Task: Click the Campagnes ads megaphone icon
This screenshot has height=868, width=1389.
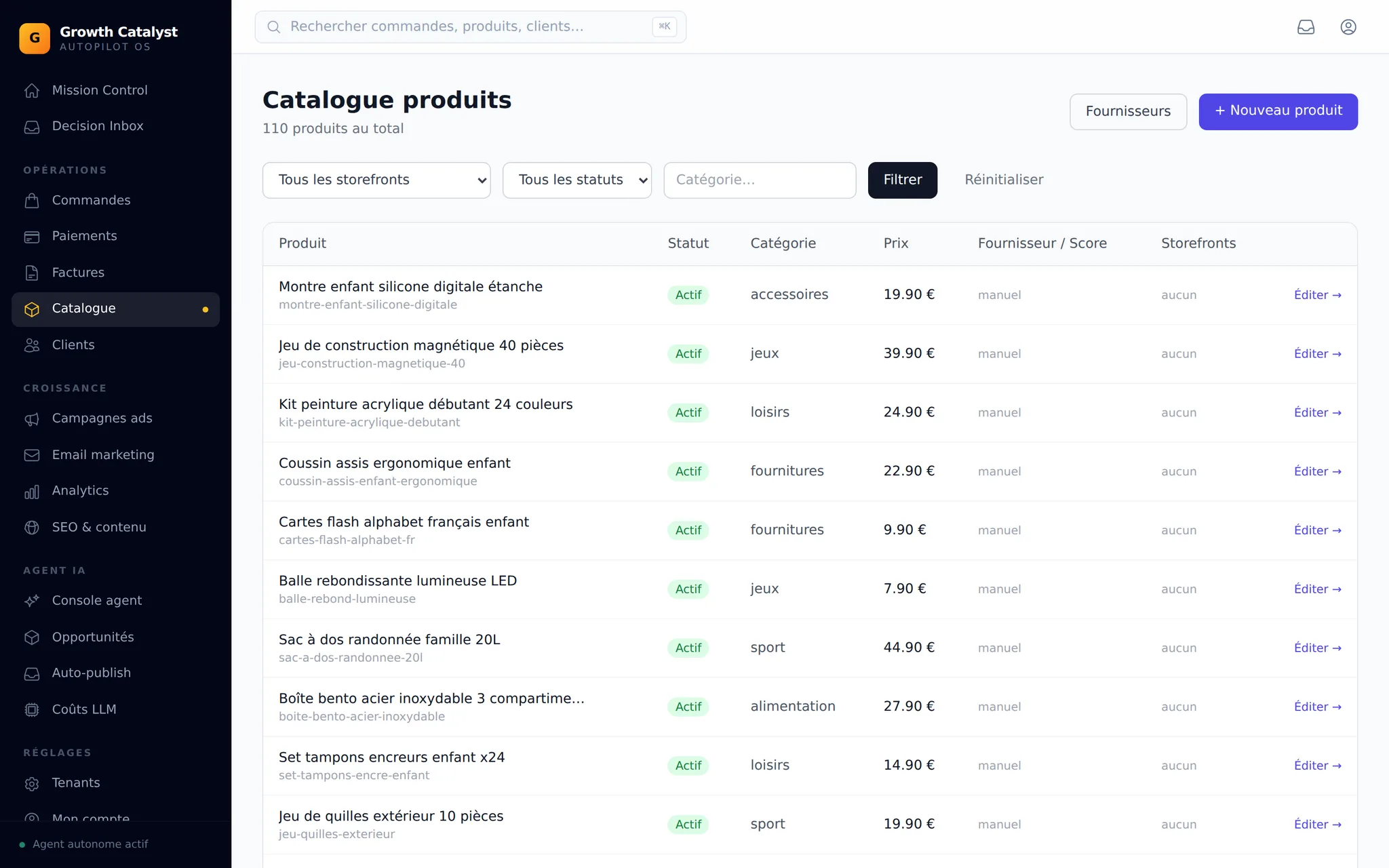Action: tap(32, 419)
